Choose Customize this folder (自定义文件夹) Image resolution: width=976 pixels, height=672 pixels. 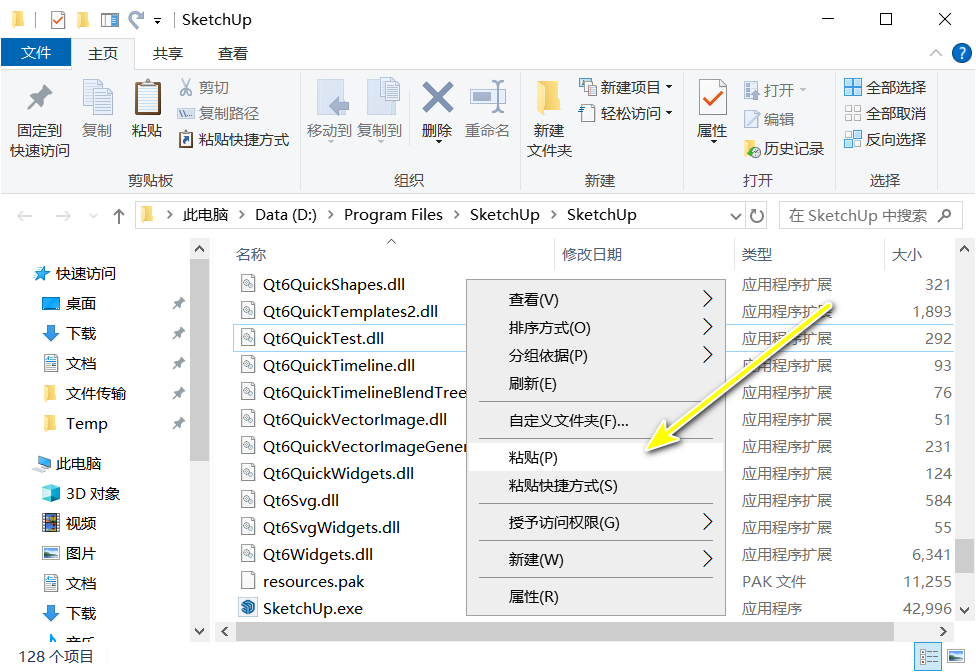point(596,421)
